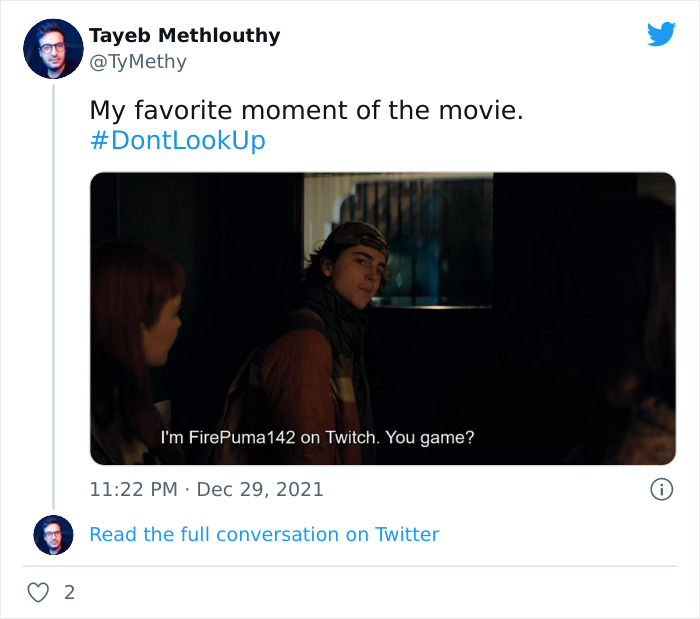The image size is (700, 619).
Task: Open the #DontLookUp hashtag
Action: tap(177, 140)
